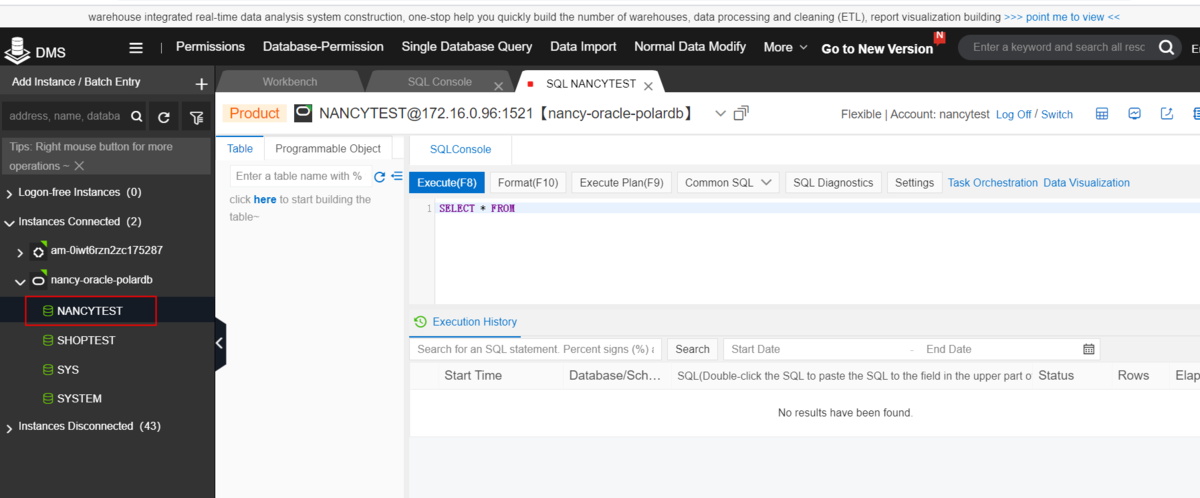
Task: Open the table grid icon at top right
Action: point(1102,114)
